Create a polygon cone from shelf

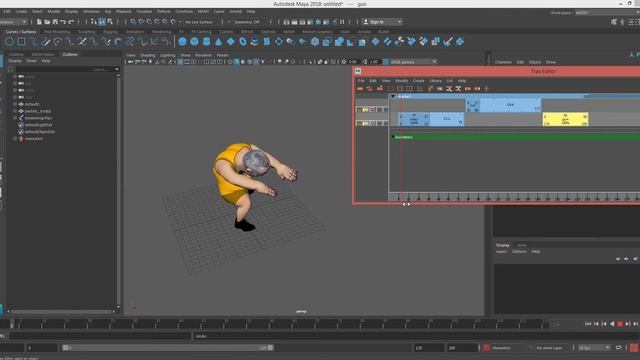(x=218, y=41)
